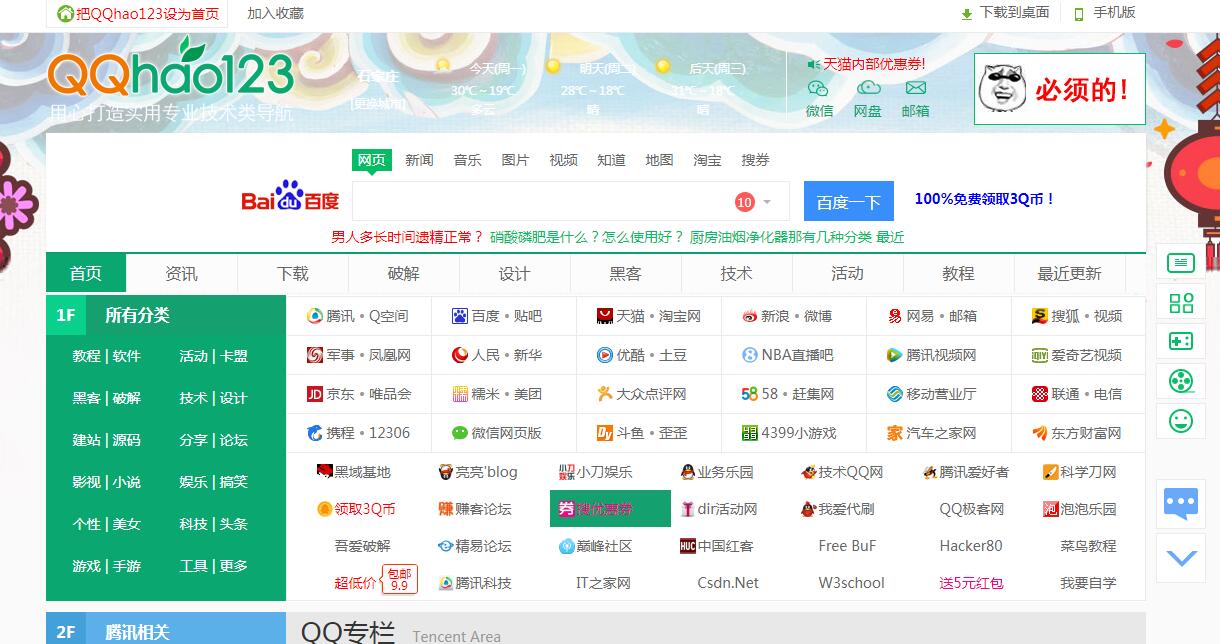Click the 2F 腾讯相关 header
Viewport: 1220px width, 644px height.
click(x=166, y=630)
